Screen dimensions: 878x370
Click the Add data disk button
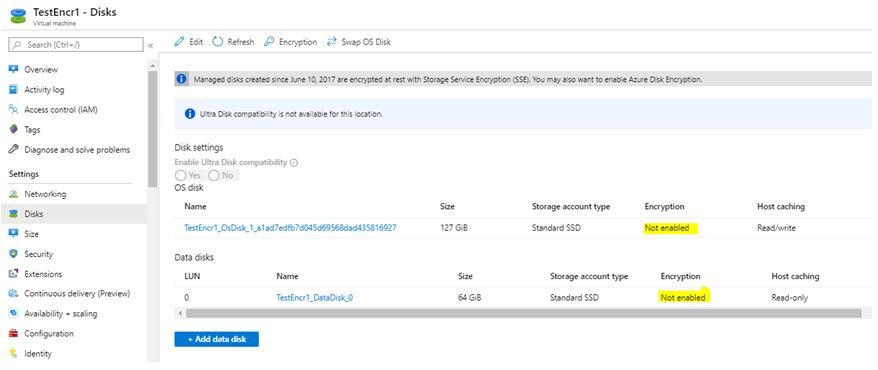tap(217, 339)
